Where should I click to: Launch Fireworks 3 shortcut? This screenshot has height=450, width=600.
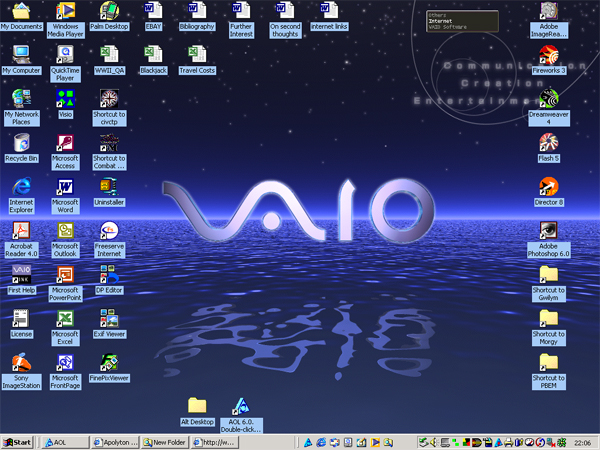(x=549, y=55)
